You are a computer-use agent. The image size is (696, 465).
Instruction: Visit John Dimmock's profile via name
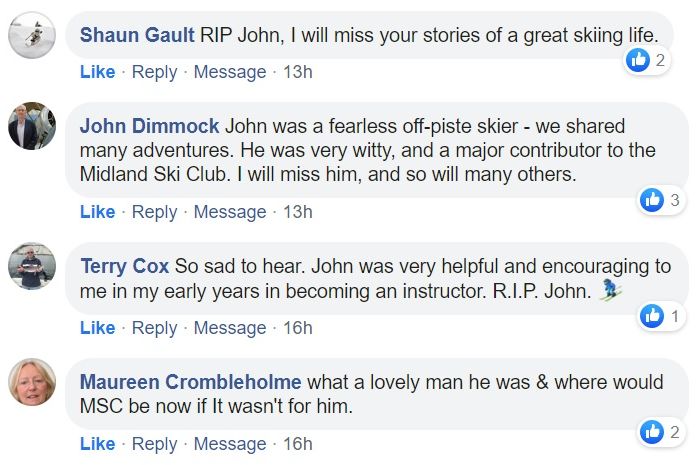click(150, 126)
